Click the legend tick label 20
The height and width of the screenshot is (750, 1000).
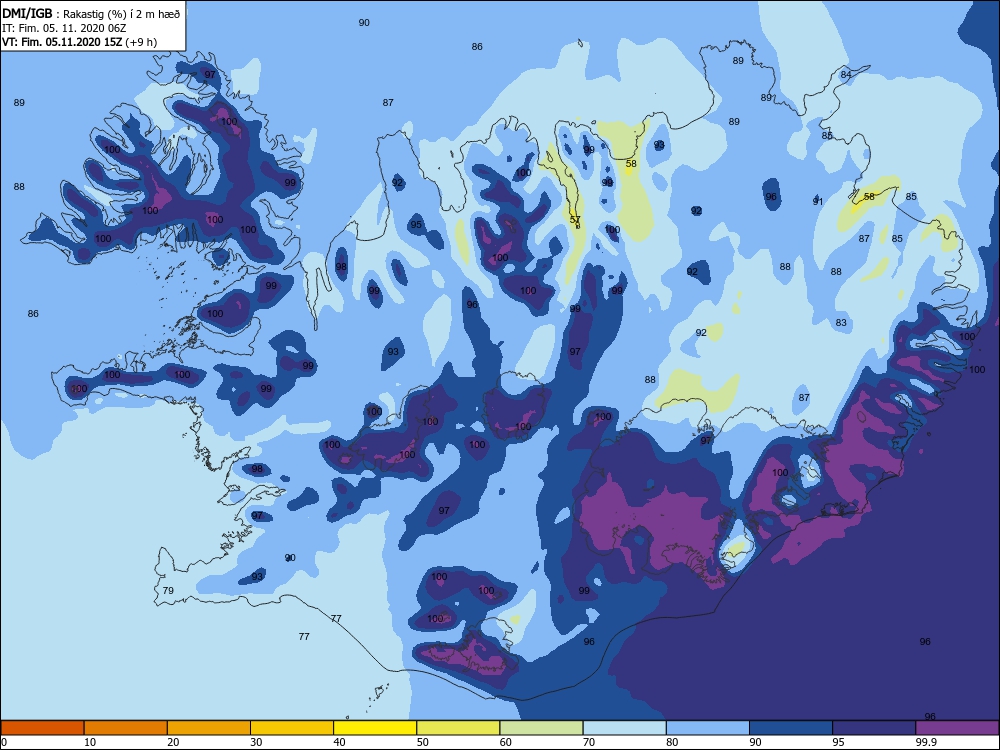click(x=173, y=742)
